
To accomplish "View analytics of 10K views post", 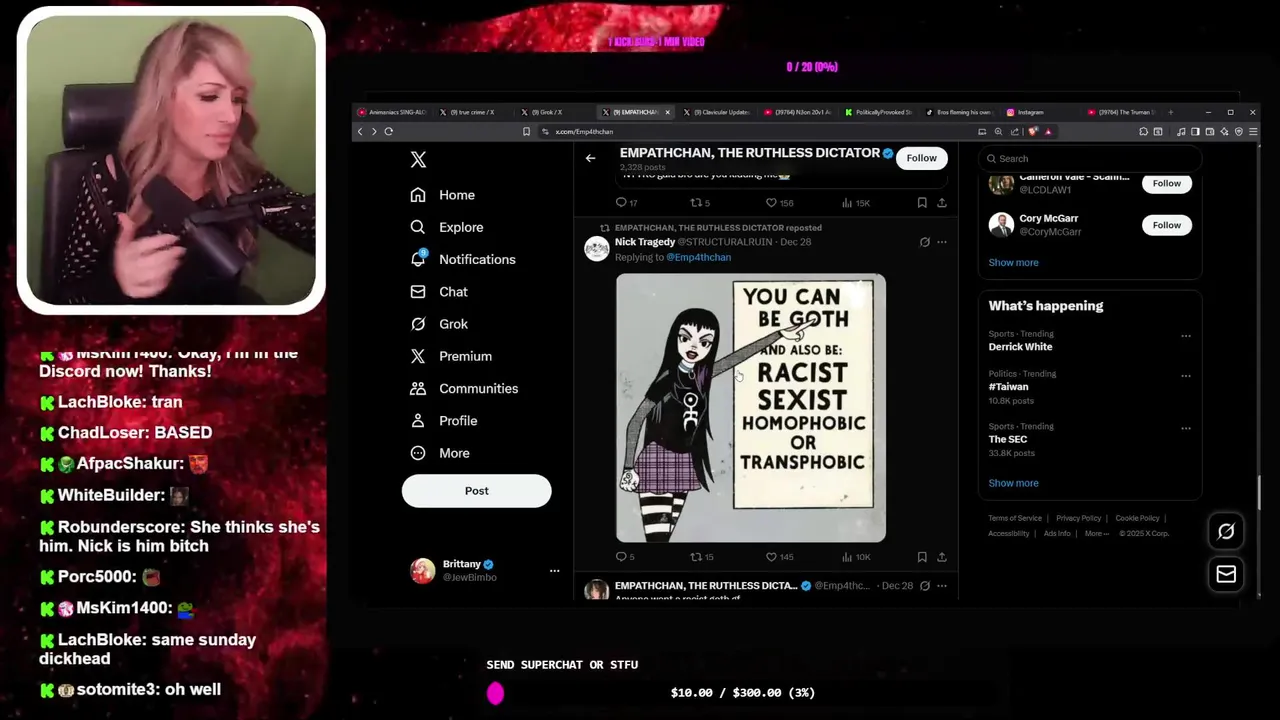I will 856,557.
